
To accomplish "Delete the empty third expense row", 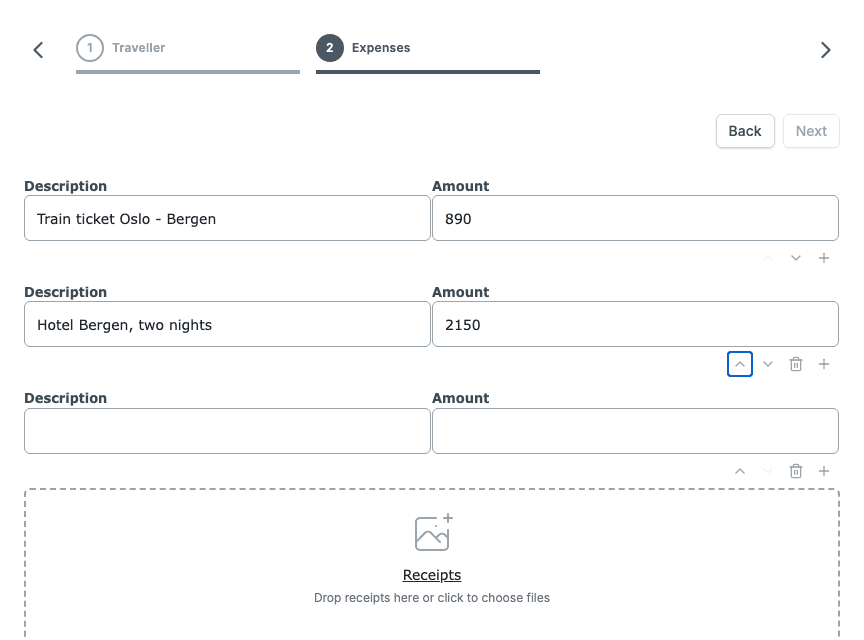I will click(x=796, y=471).
